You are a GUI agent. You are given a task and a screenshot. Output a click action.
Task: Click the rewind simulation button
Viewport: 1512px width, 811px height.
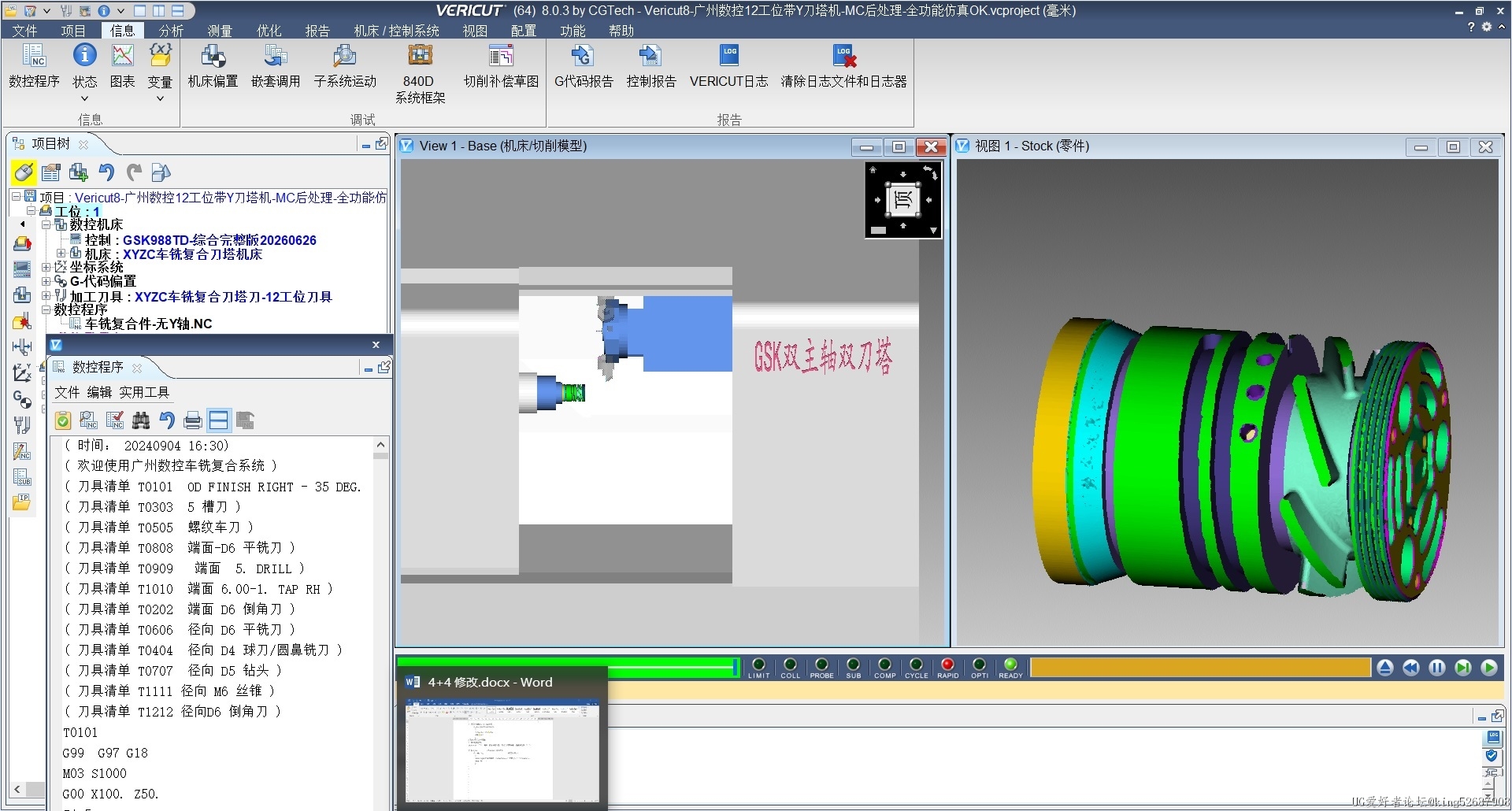pyautogui.click(x=1411, y=668)
